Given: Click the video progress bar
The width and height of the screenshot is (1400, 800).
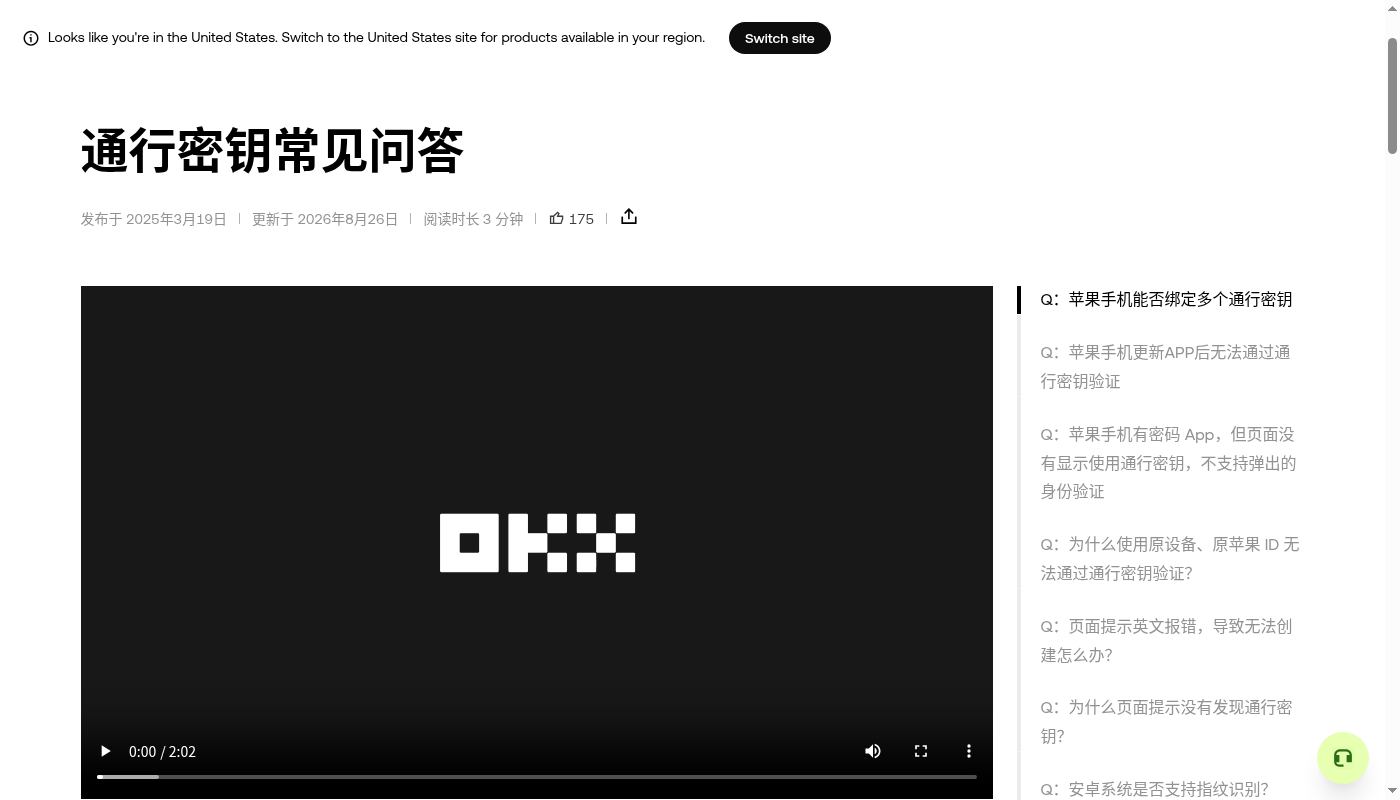Looking at the screenshot, I should tap(537, 777).
